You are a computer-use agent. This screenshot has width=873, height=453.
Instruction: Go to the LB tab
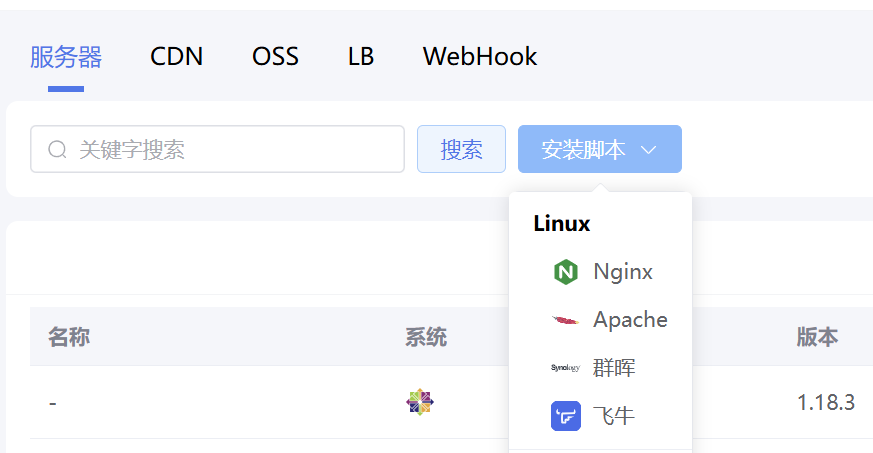[x=361, y=57]
